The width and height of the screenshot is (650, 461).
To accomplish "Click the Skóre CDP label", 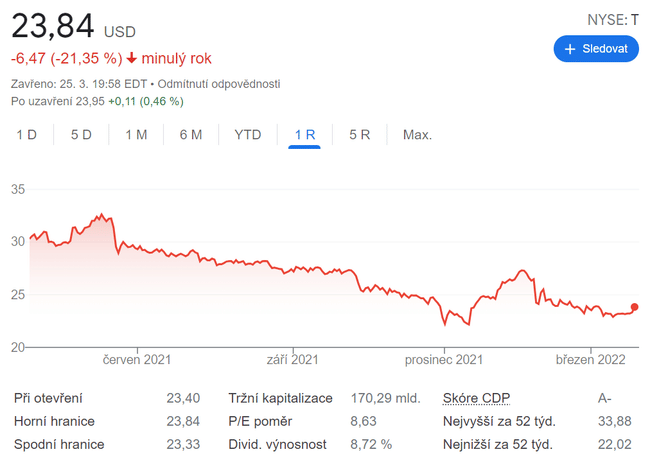I will pos(476,398).
